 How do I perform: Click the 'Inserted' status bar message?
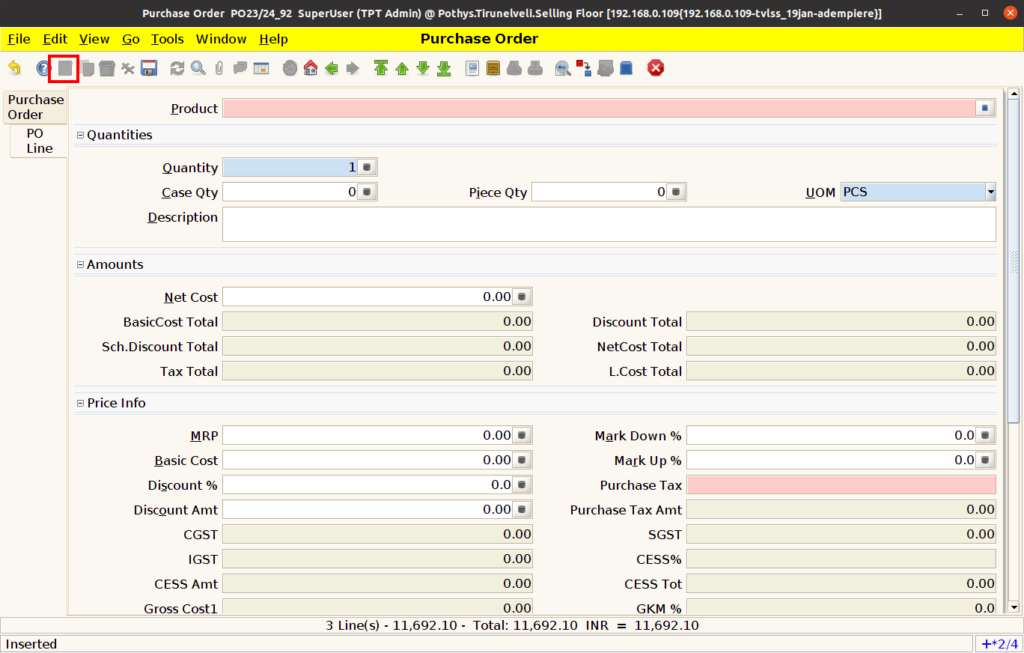click(31, 644)
